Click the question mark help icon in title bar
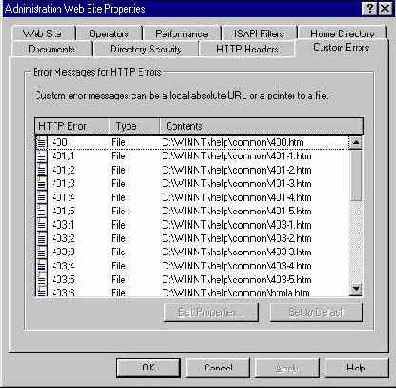The width and height of the screenshot is (396, 389). (x=369, y=8)
